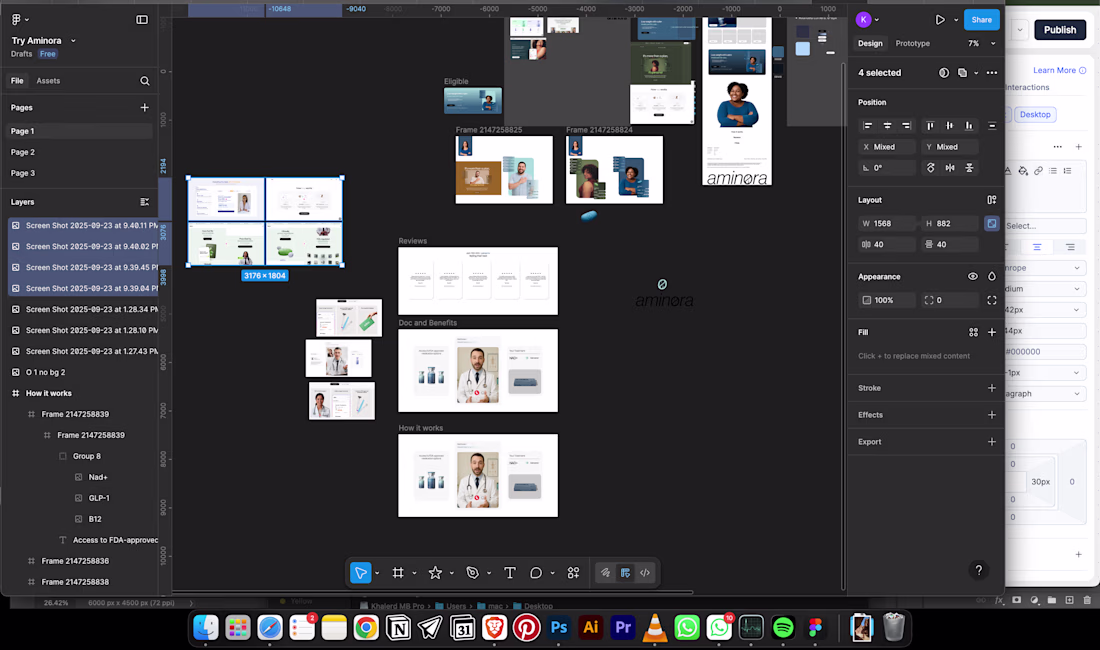
Task: Open fill styles four-dot icon
Action: 973,332
